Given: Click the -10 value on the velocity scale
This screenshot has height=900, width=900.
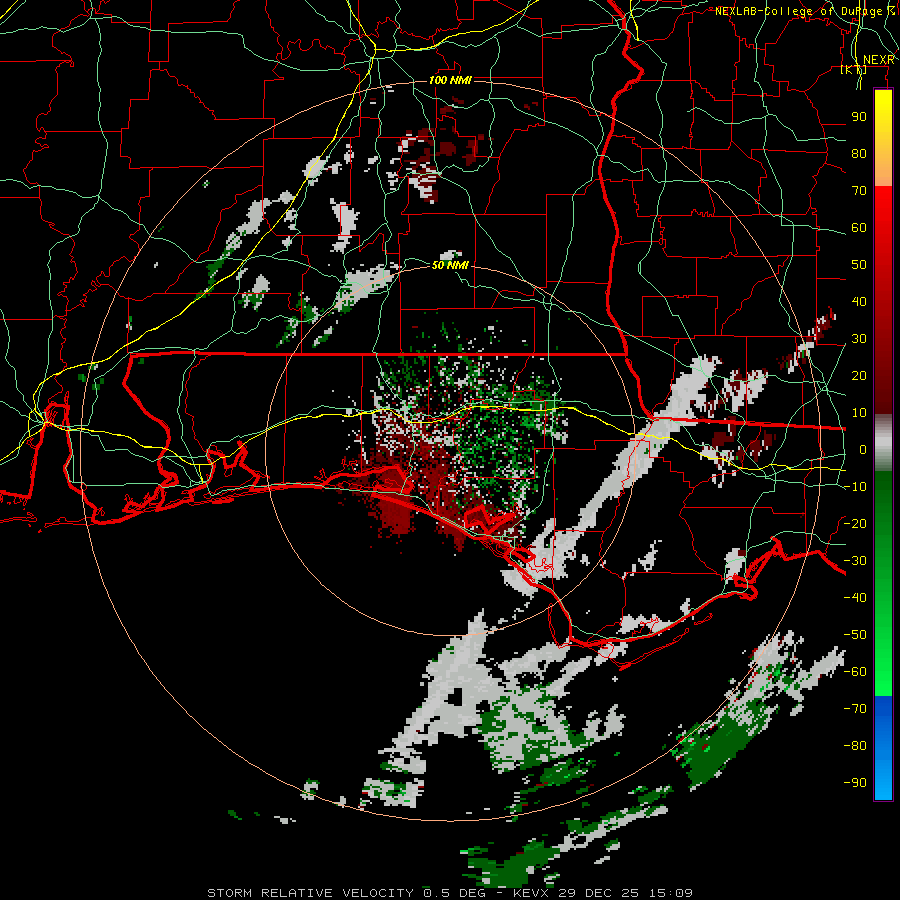Looking at the screenshot, I should coord(855,487).
